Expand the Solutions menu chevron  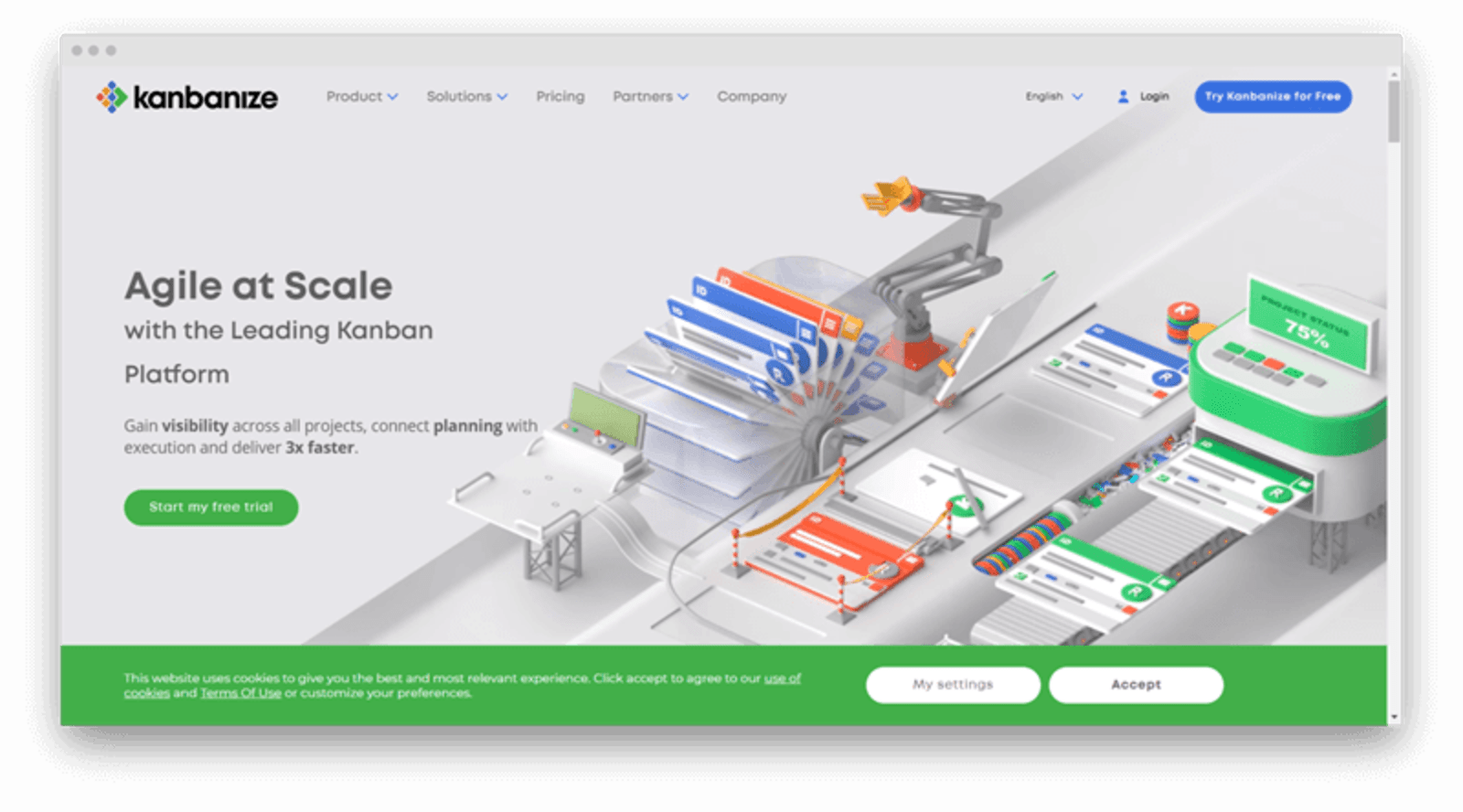tap(502, 97)
